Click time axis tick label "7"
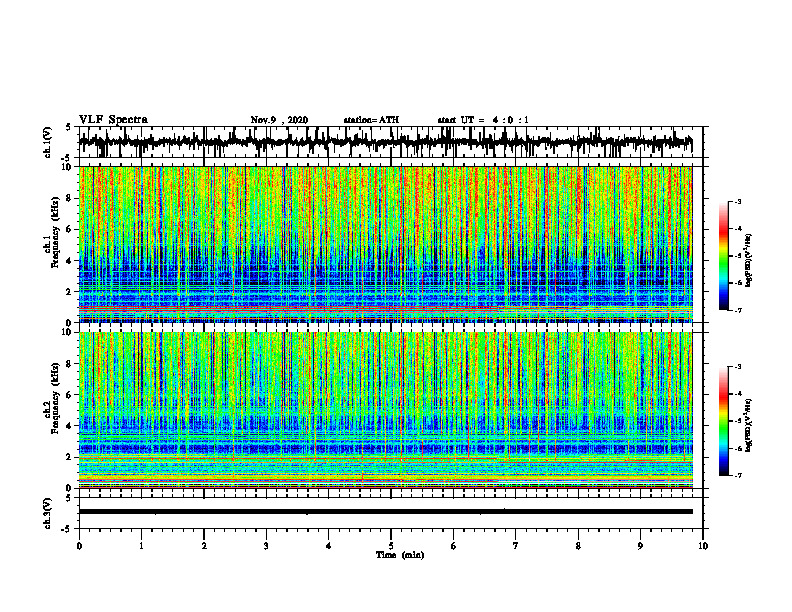Screen dimensions: 792x612 click(x=516, y=546)
